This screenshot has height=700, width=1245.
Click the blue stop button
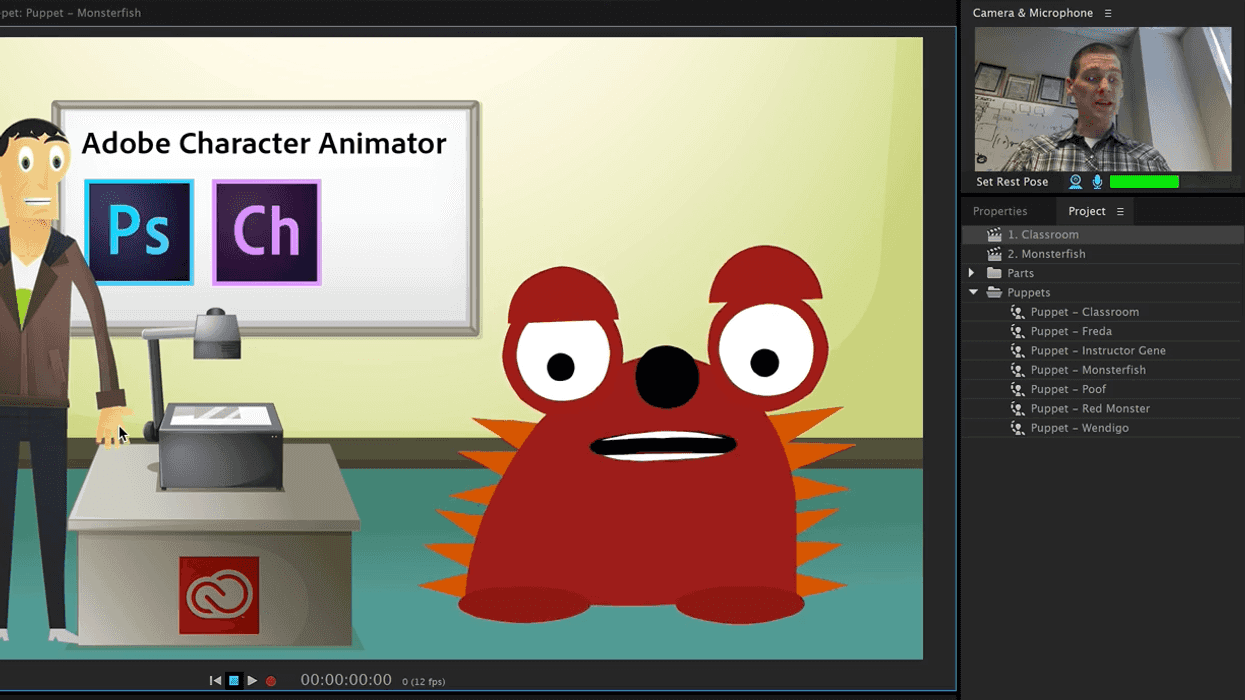tap(234, 681)
